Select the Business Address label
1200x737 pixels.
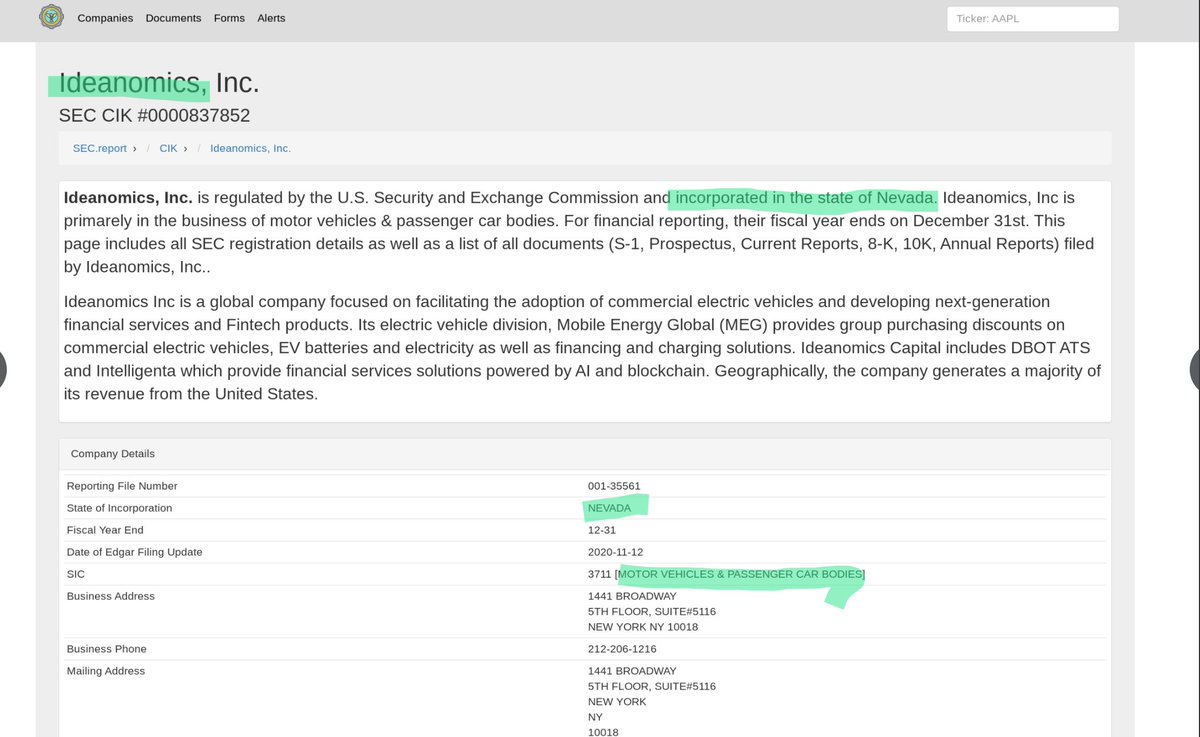(x=111, y=596)
